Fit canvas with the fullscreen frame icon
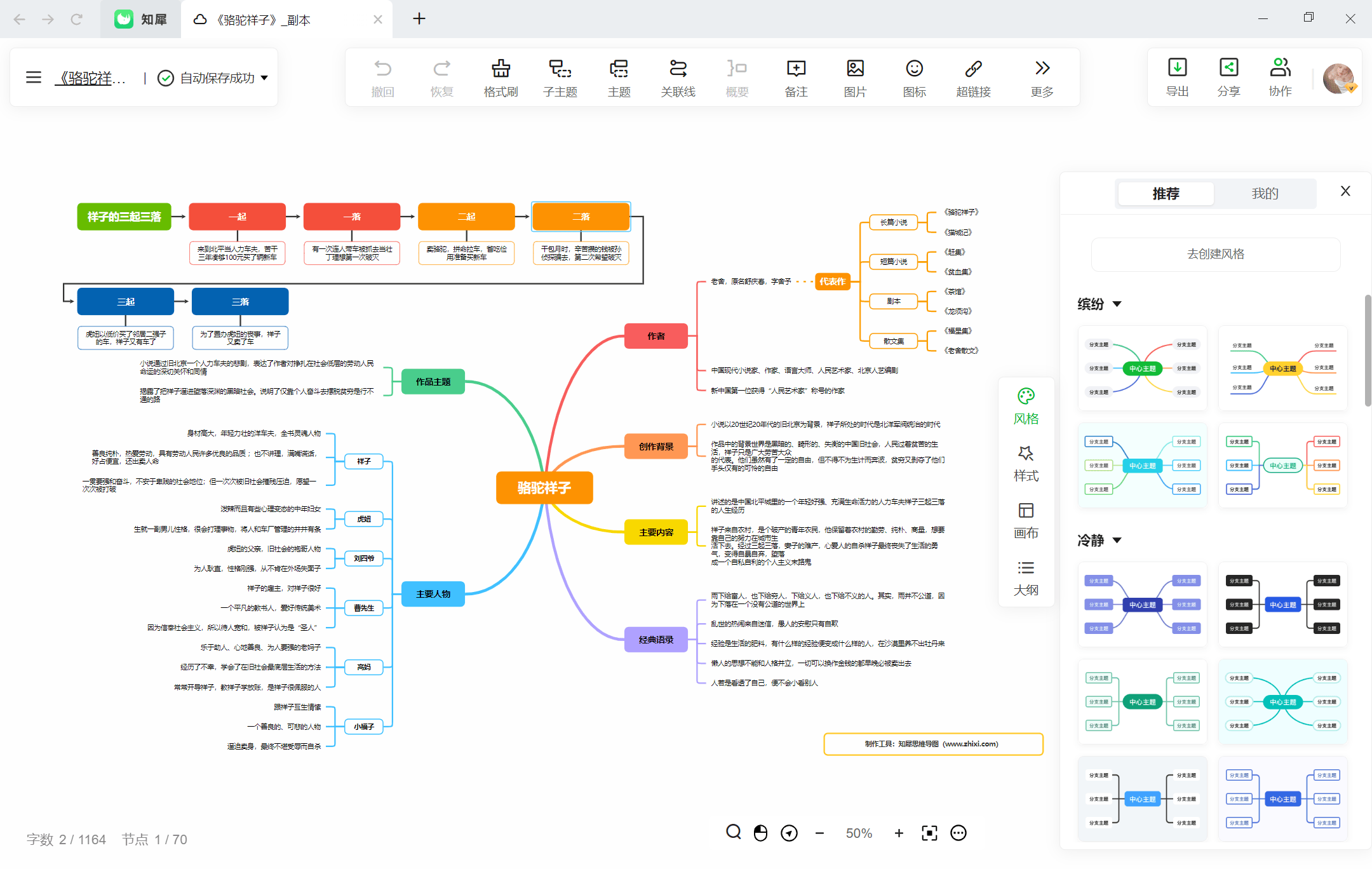This screenshot has width=1372, height=869. pos(929,833)
